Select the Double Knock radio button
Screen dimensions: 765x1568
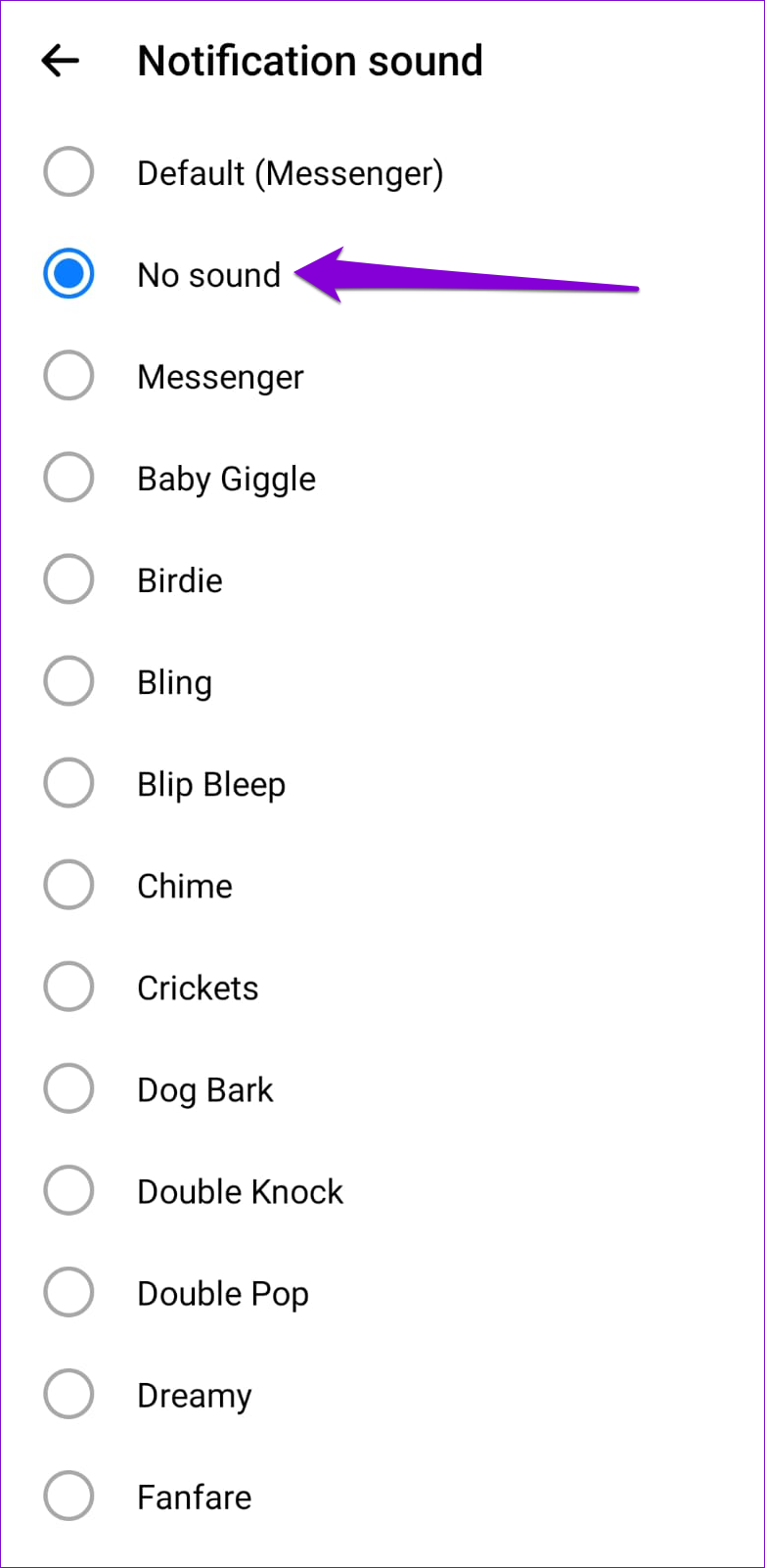coord(68,1190)
